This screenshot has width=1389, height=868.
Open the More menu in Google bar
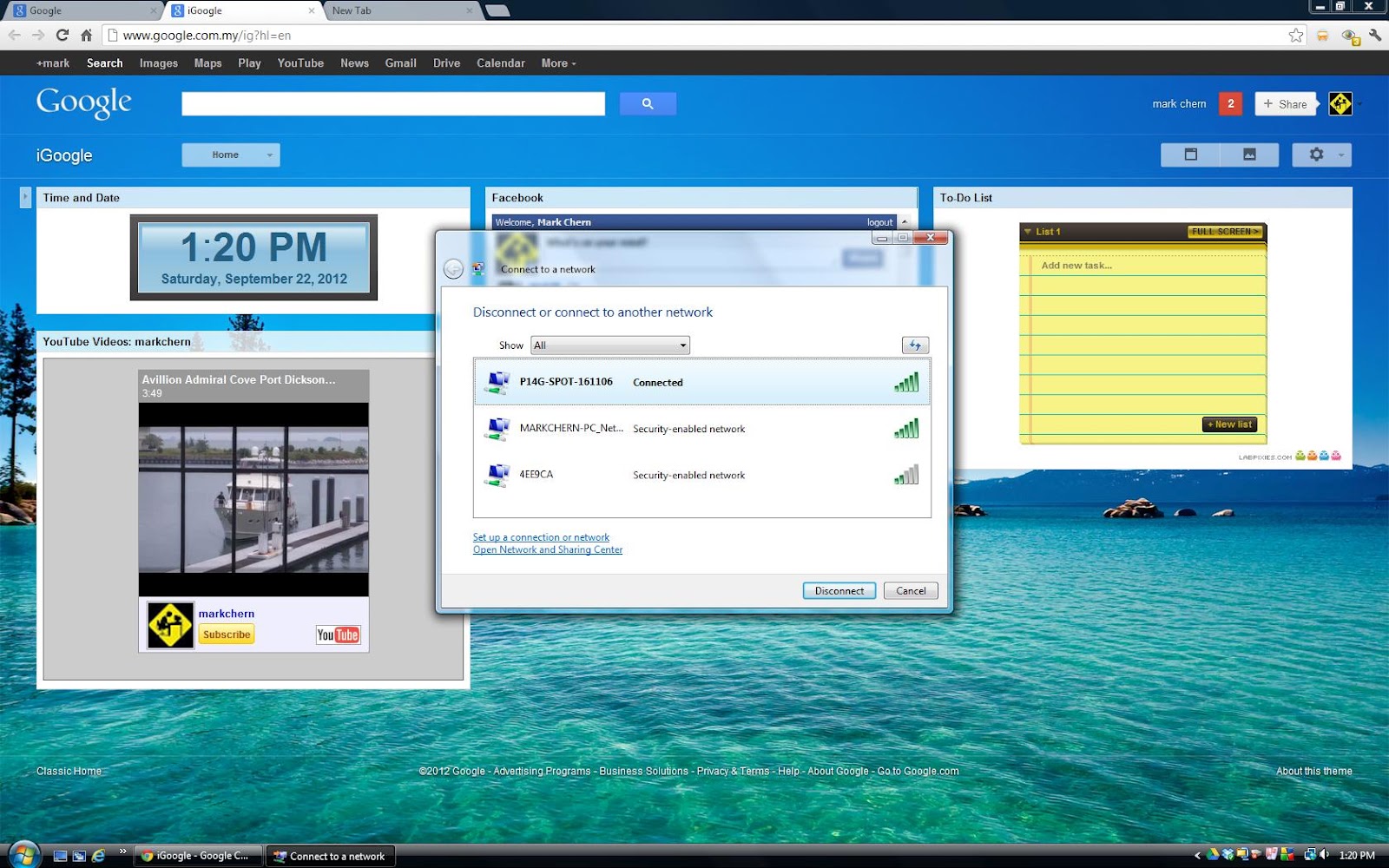(x=558, y=62)
